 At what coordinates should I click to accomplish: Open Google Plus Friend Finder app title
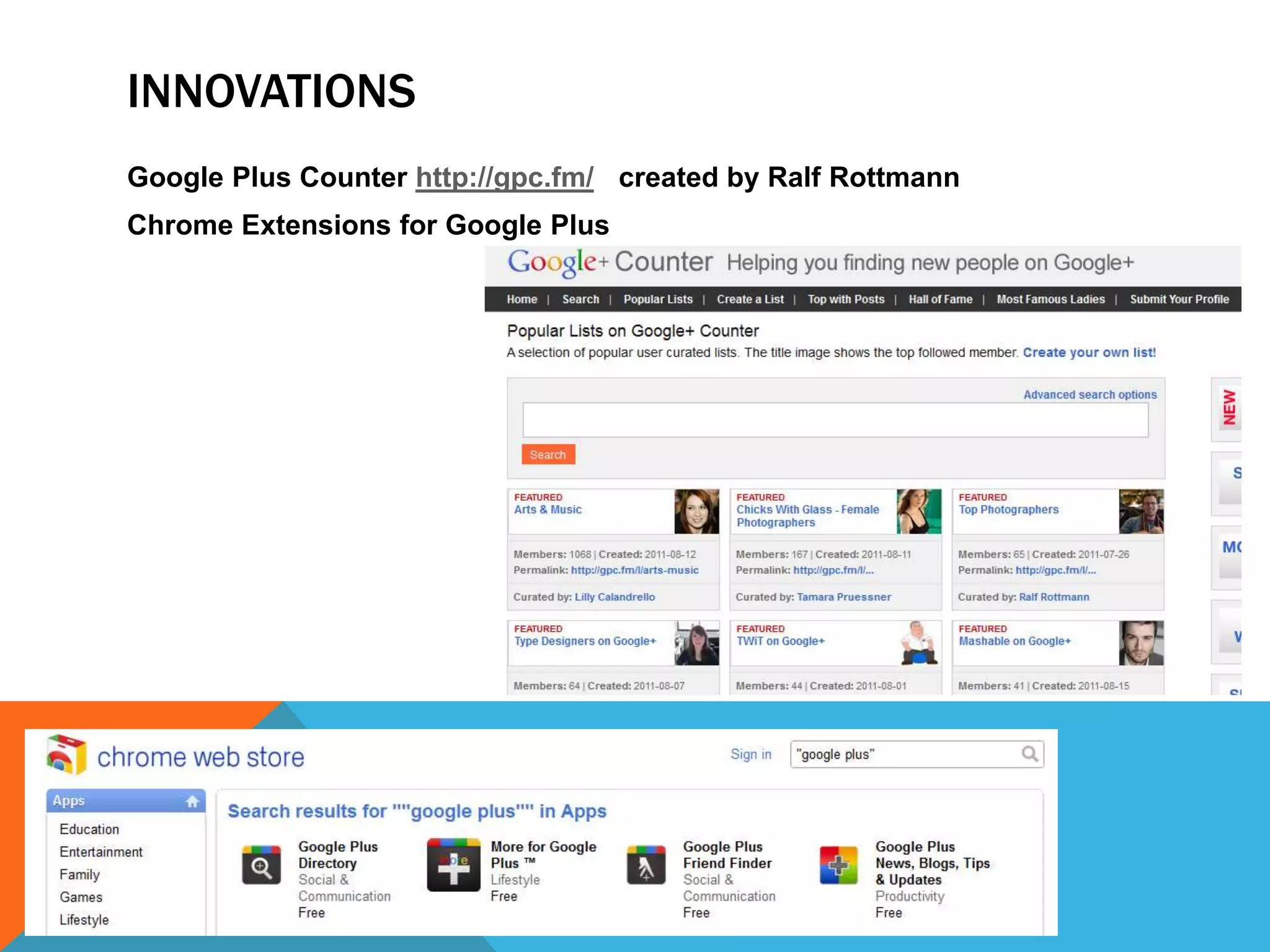727,855
